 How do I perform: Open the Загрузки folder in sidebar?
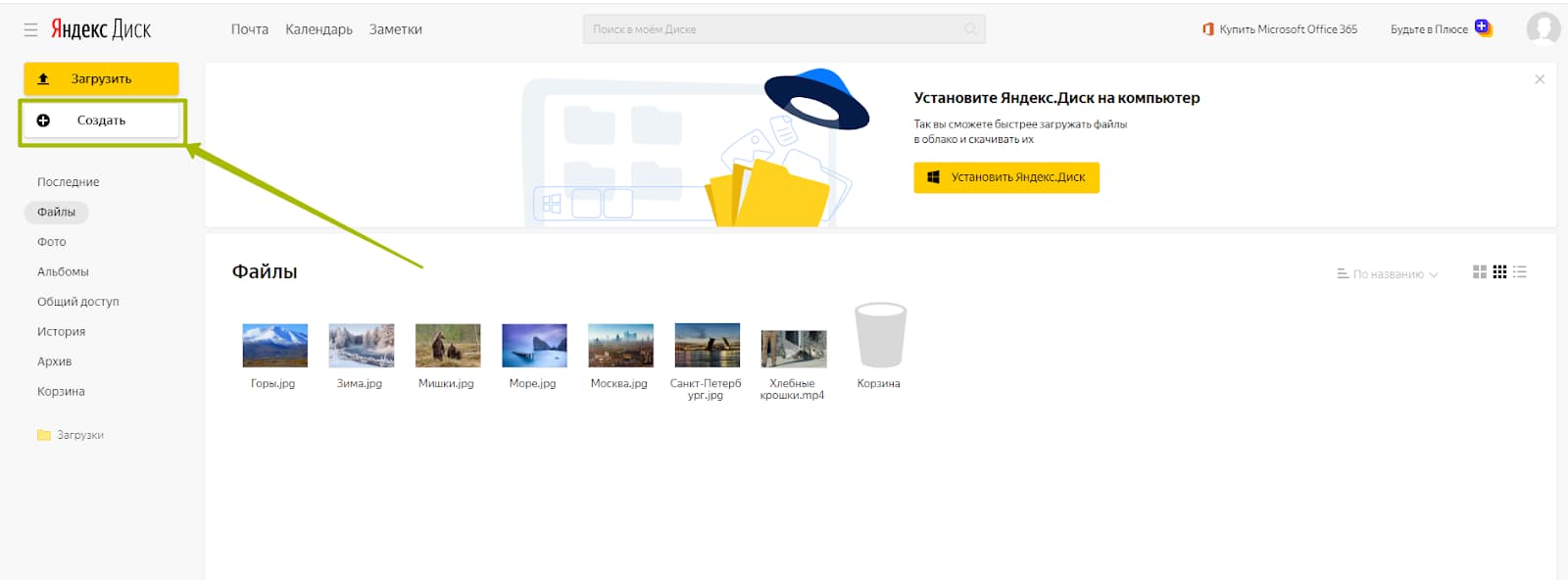[79, 435]
